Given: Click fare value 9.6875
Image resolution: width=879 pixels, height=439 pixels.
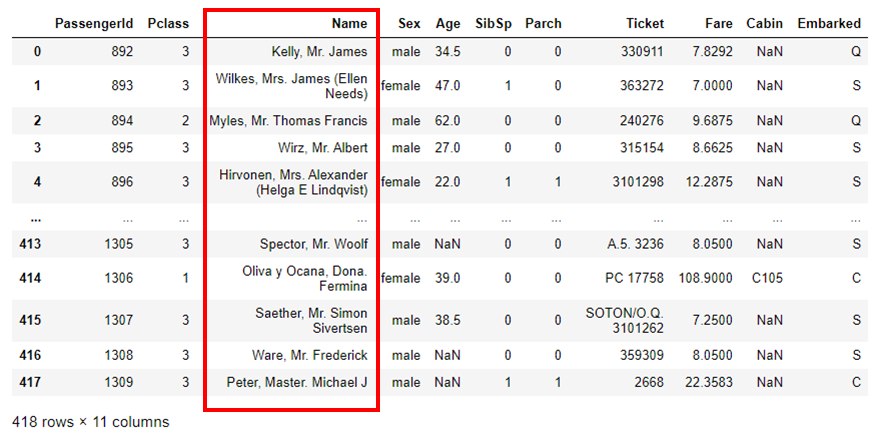Looking at the screenshot, I should coord(713,121).
